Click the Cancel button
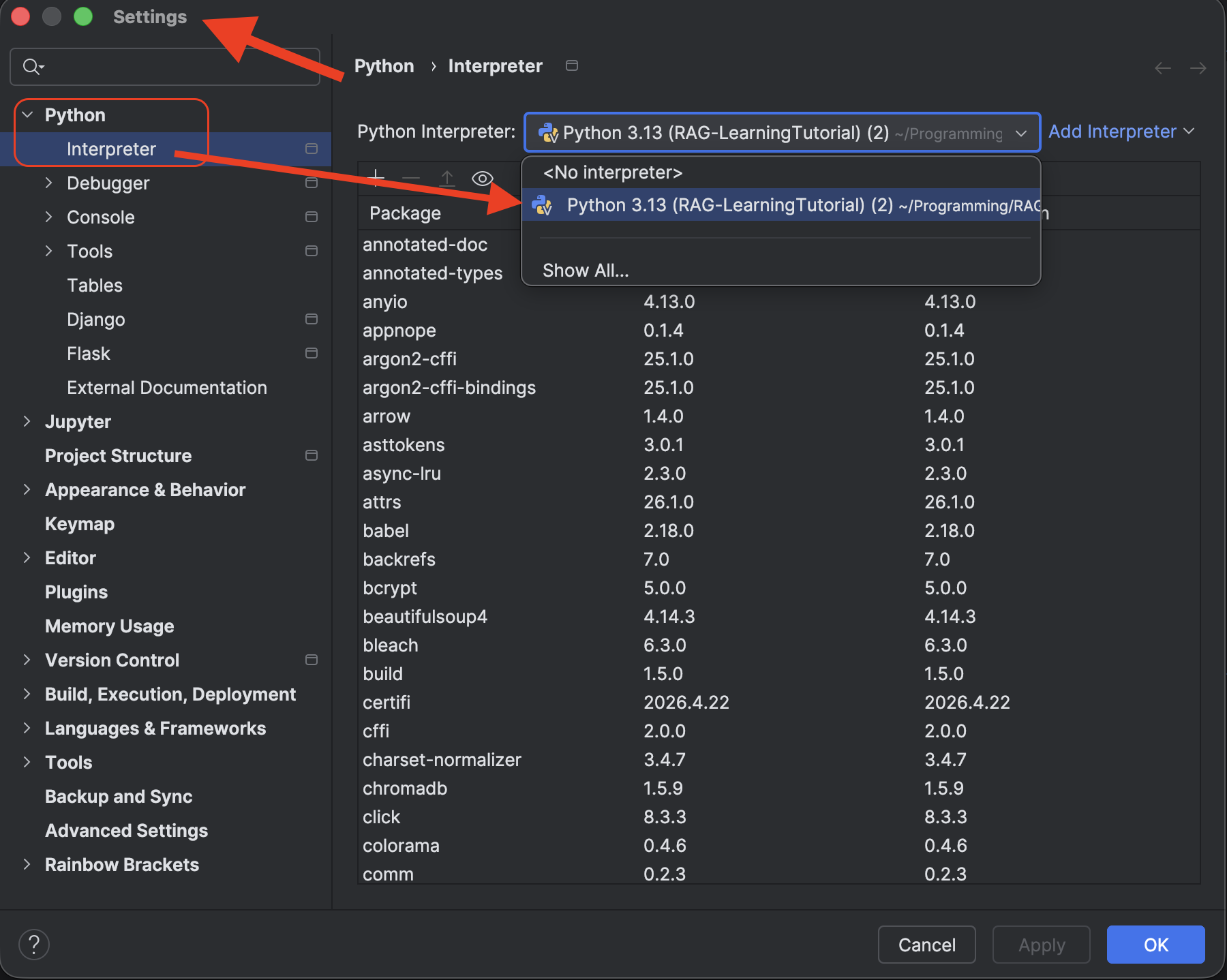The height and width of the screenshot is (980, 1227). pos(927,945)
